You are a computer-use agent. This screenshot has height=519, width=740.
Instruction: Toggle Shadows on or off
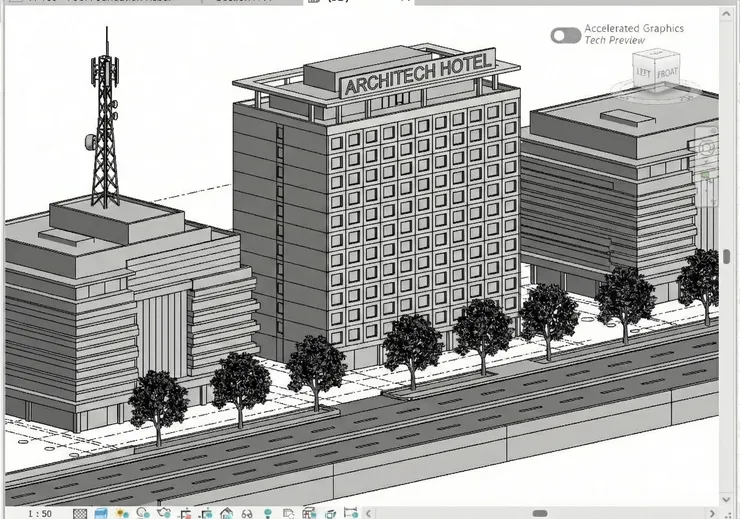coord(143,513)
